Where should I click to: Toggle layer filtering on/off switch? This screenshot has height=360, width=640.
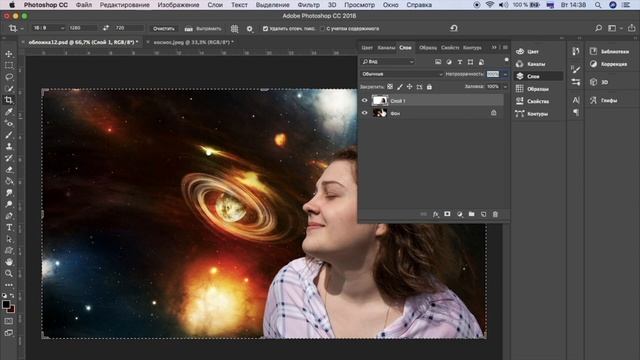[507, 60]
